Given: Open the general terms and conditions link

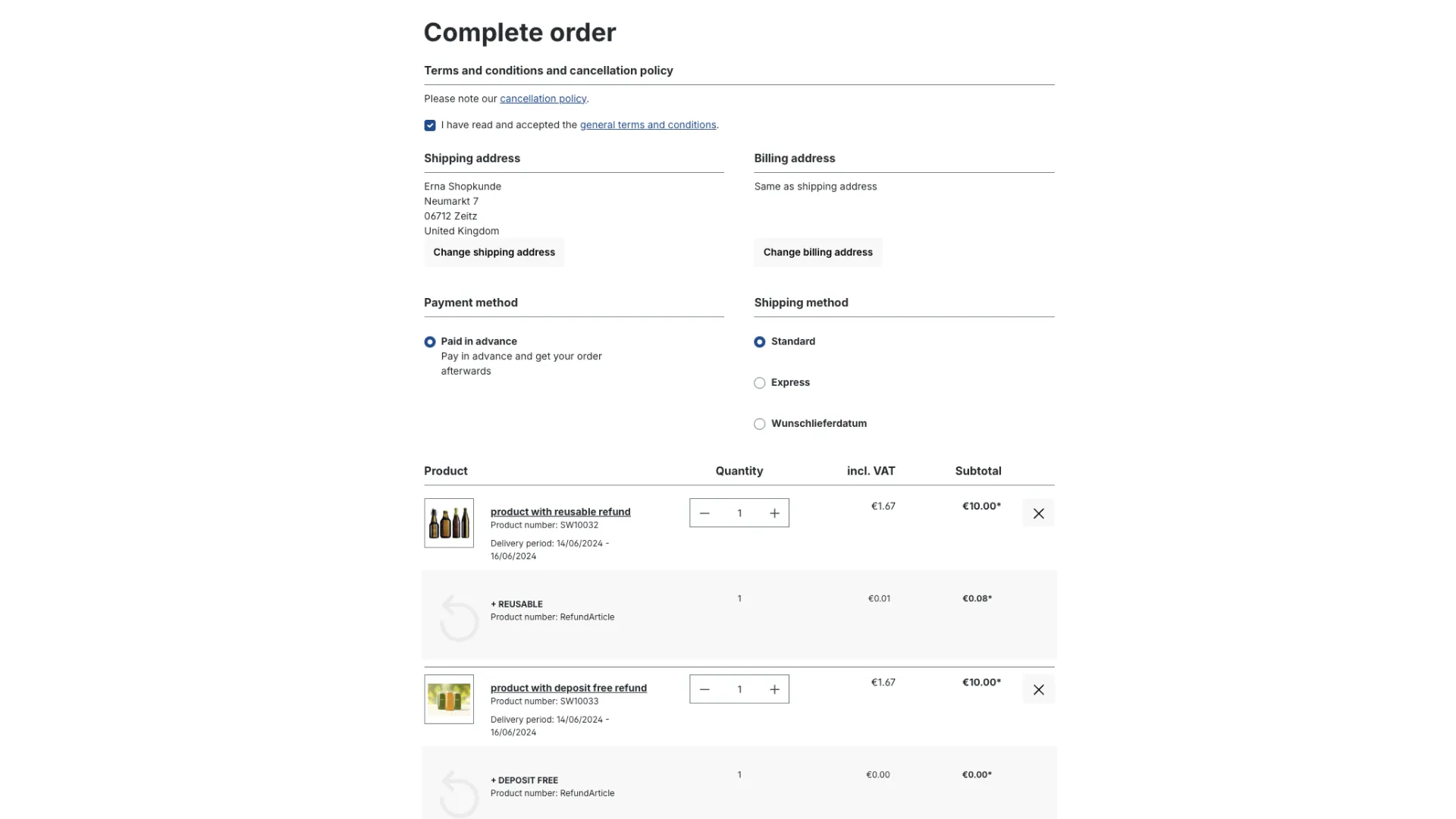Looking at the screenshot, I should 648,125.
